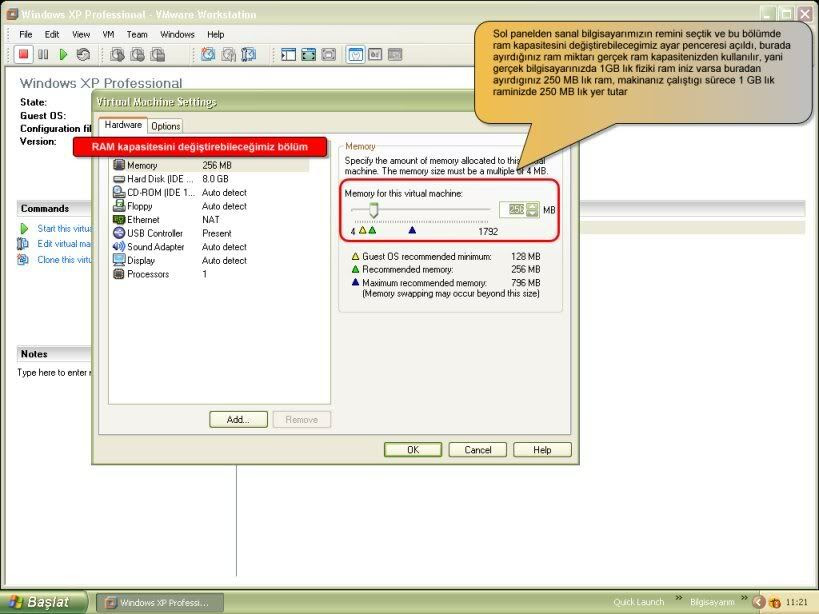This screenshot has height=614, width=819.
Task: Select the CD-ROM device icon
Action: (119, 192)
